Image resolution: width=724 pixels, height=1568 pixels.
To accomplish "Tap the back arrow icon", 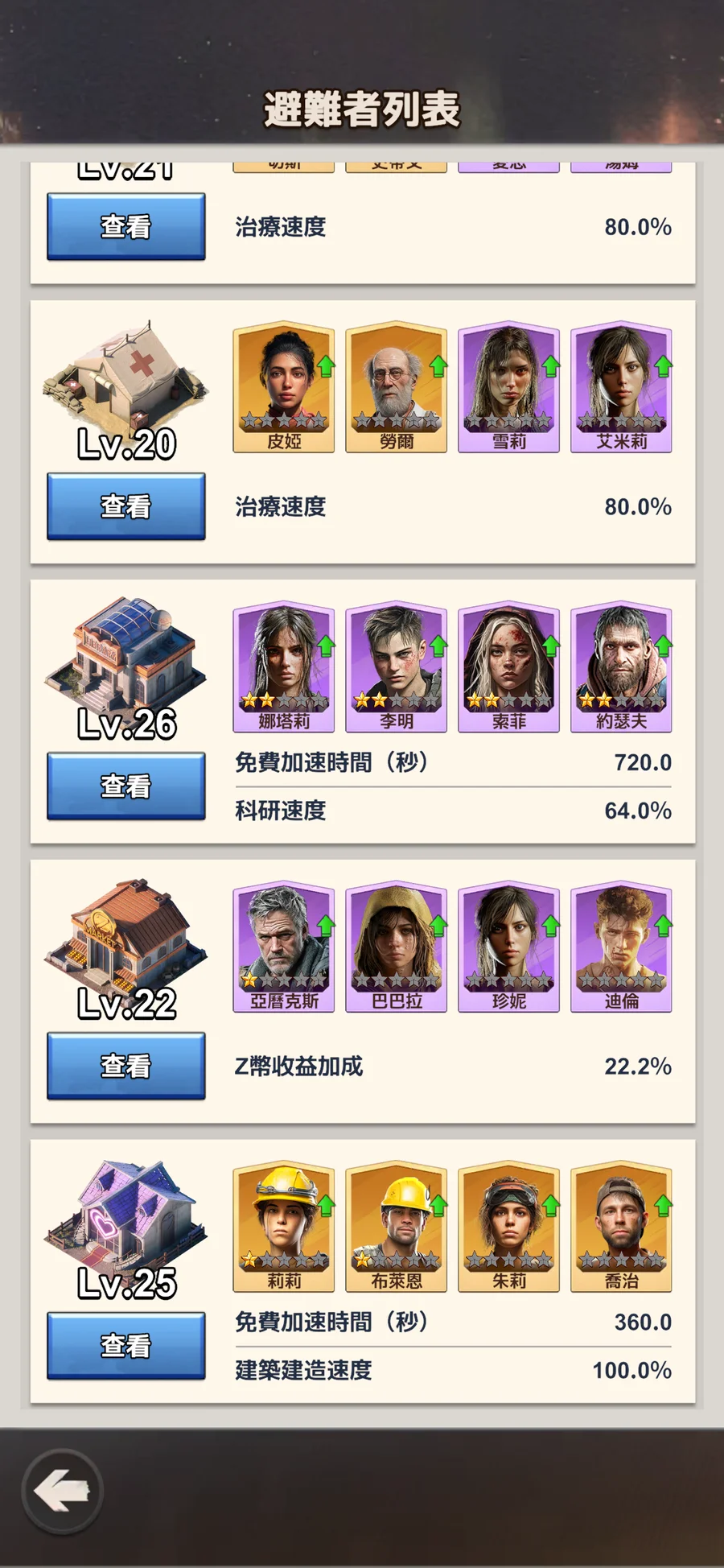I will pyautogui.click(x=62, y=1491).
